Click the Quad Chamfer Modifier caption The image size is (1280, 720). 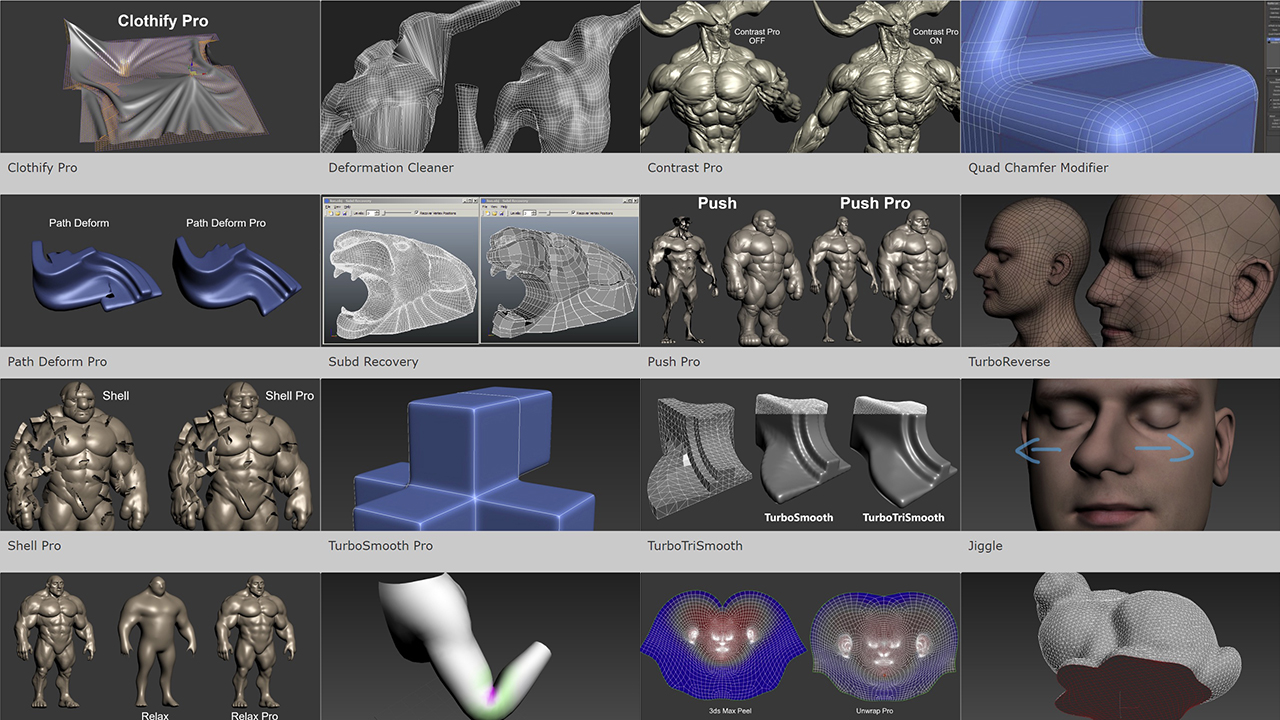pyautogui.click(x=1038, y=168)
